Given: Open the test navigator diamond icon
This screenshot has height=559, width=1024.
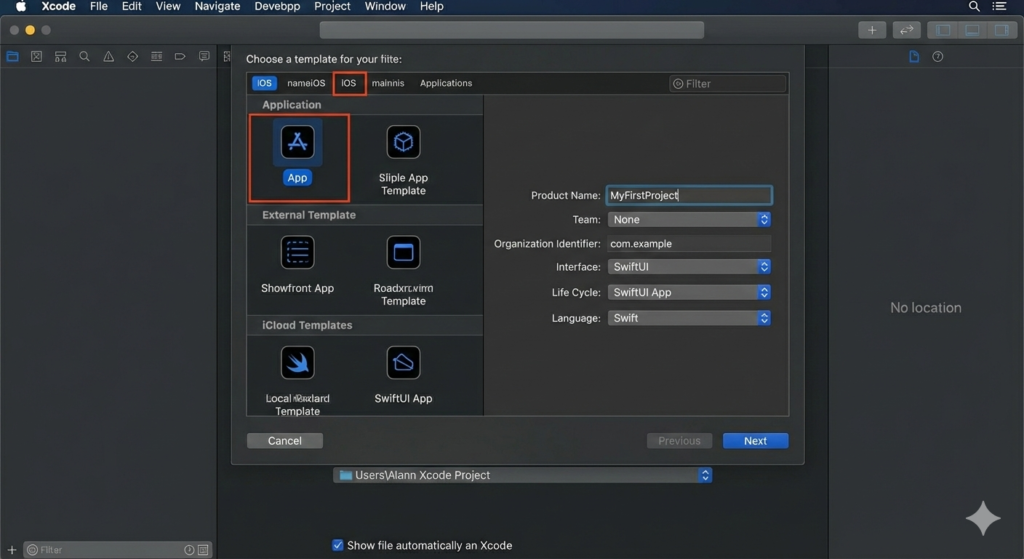Looking at the screenshot, I should point(133,56).
